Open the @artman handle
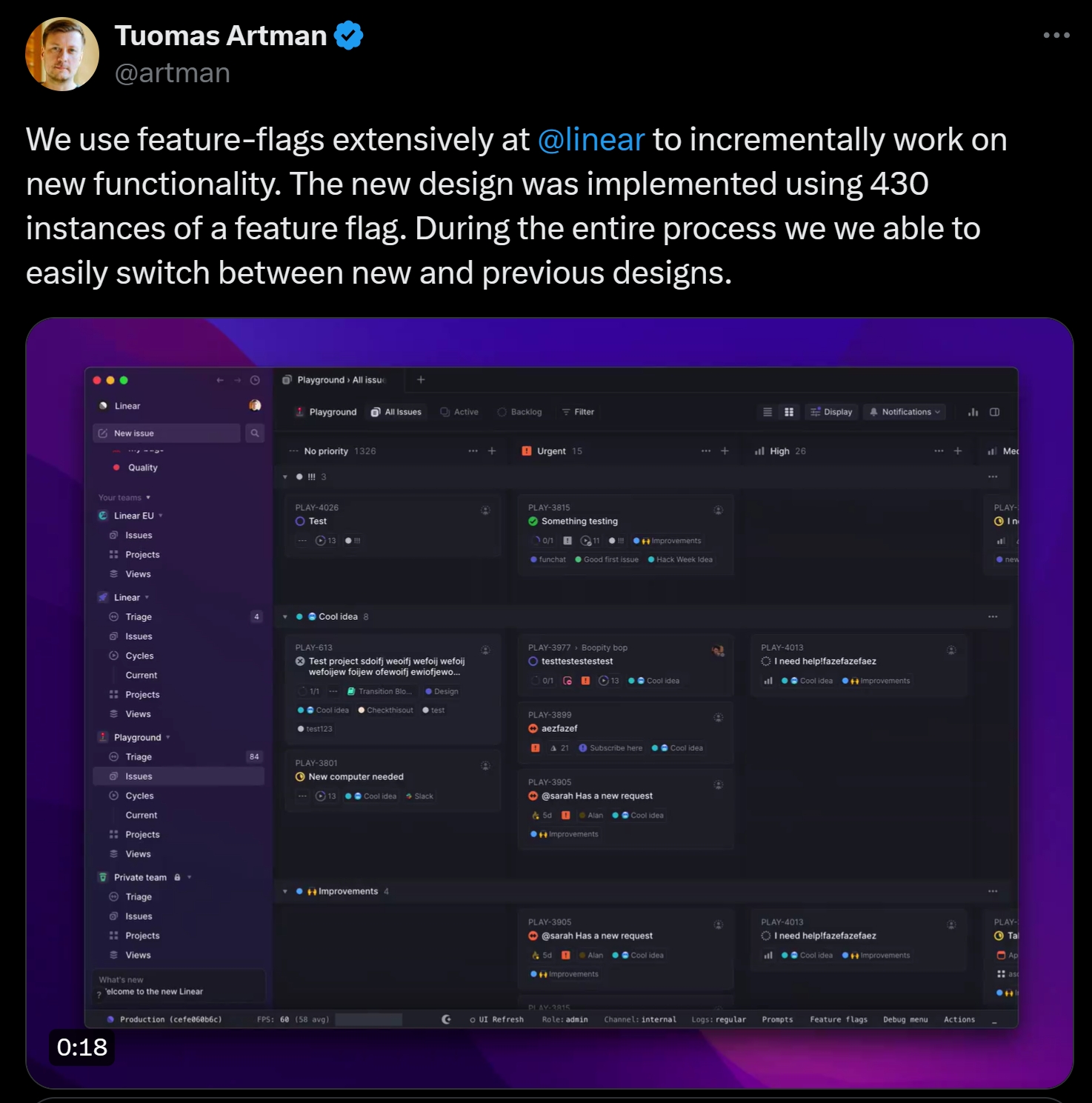Viewport: 1092px width, 1103px height. click(x=173, y=73)
